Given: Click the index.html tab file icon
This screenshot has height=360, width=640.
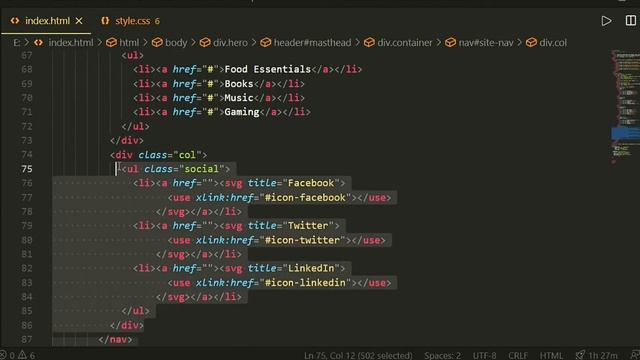Looking at the screenshot, I should coord(15,21).
